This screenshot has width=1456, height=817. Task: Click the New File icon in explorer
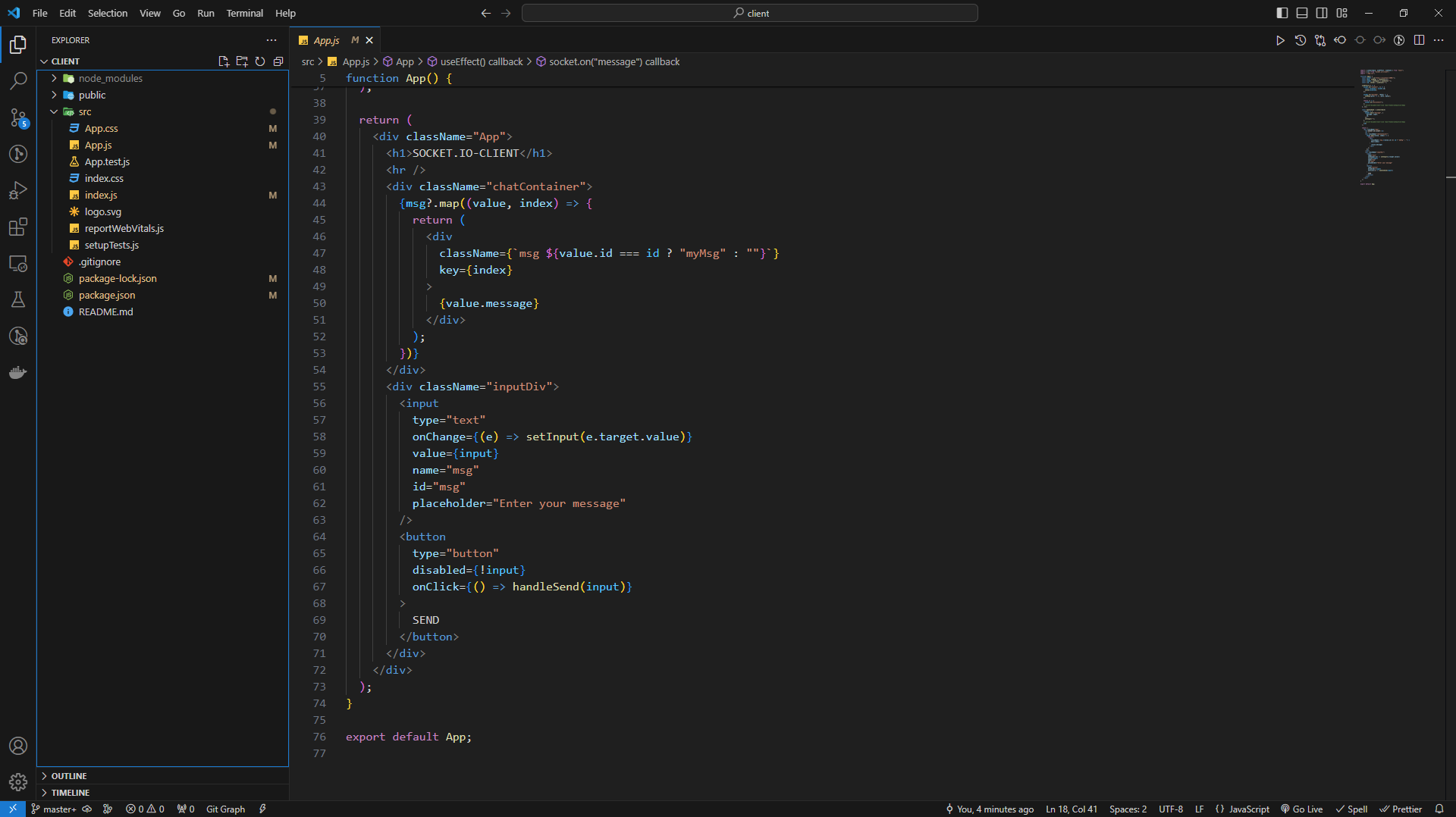(x=224, y=61)
